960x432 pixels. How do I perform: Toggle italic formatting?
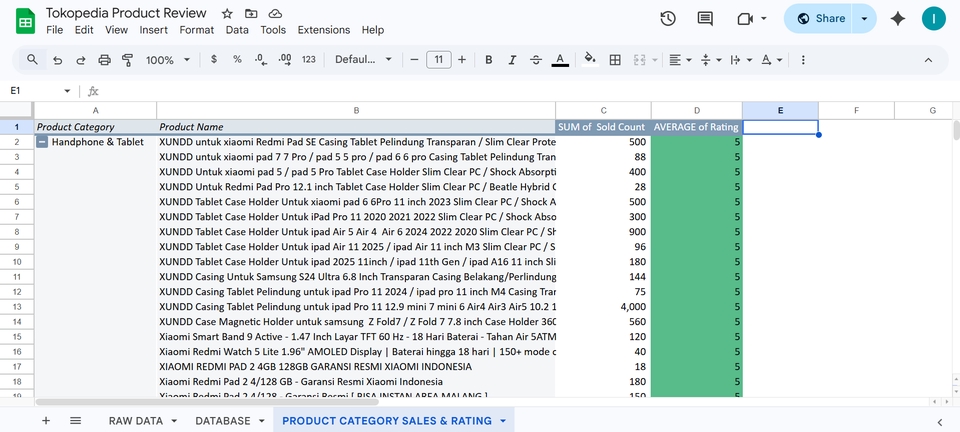512,60
